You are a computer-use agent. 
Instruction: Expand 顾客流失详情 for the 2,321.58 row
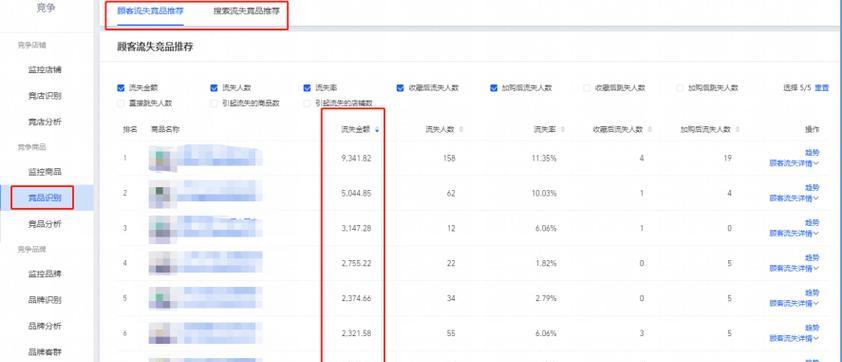(x=794, y=338)
